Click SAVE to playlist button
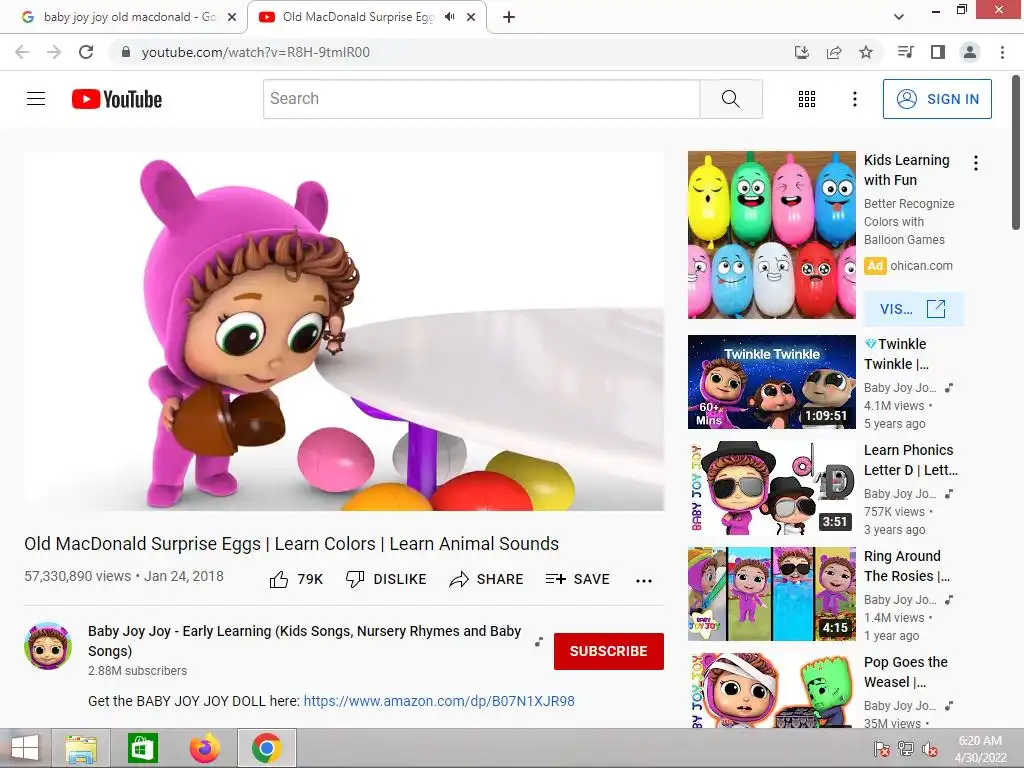Image resolution: width=1024 pixels, height=768 pixels. click(x=577, y=579)
